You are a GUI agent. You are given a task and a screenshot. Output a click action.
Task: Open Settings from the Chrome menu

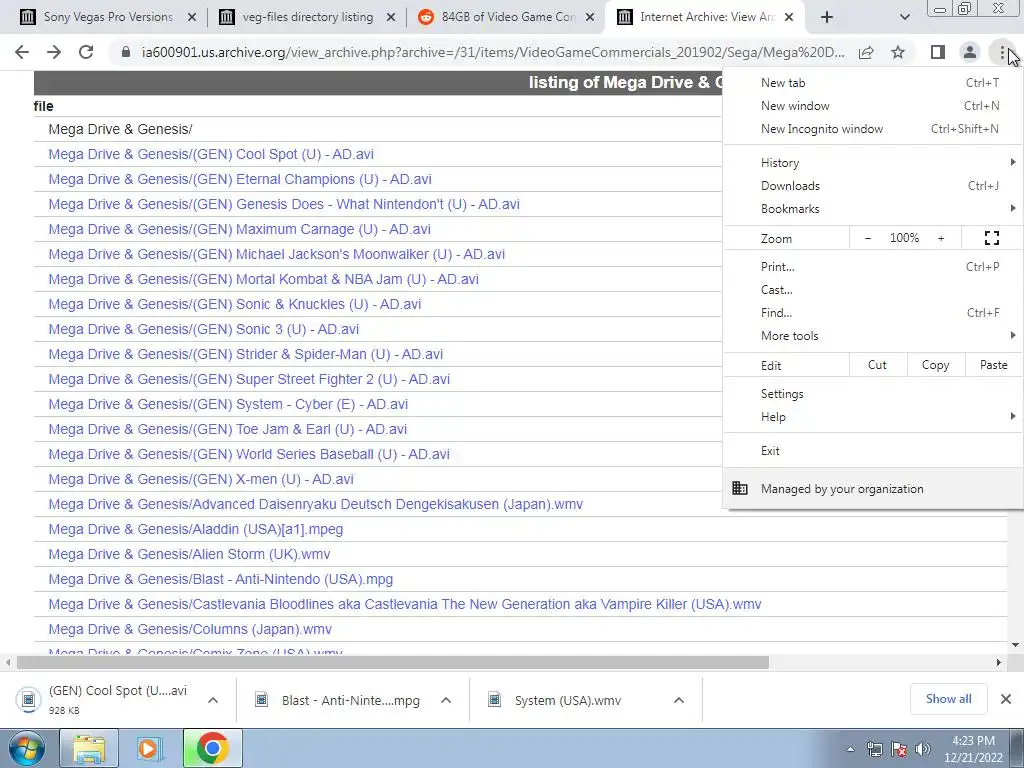tap(872, 394)
